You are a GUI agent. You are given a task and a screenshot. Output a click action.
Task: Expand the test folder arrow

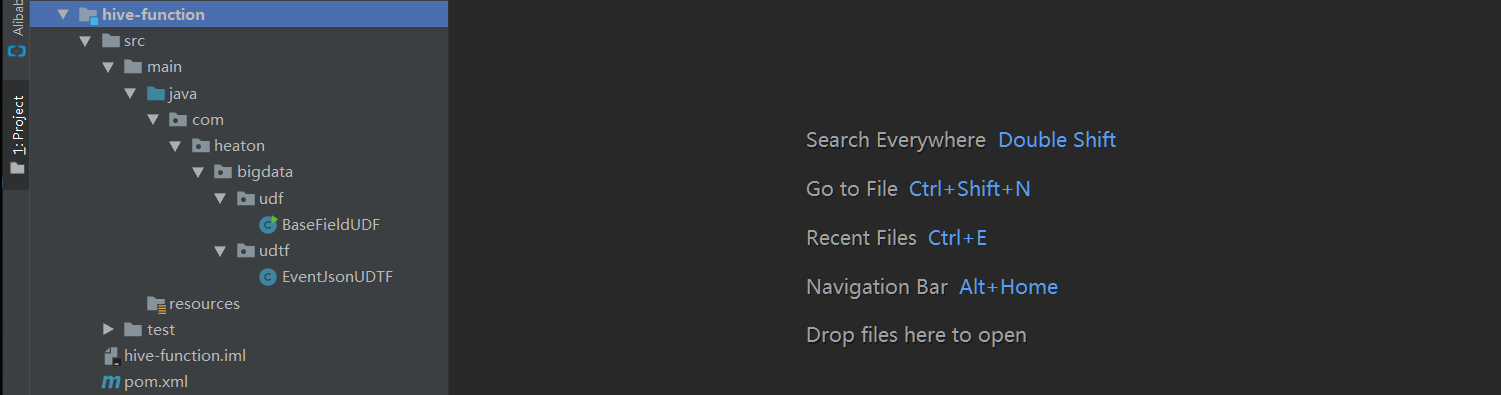pos(108,329)
